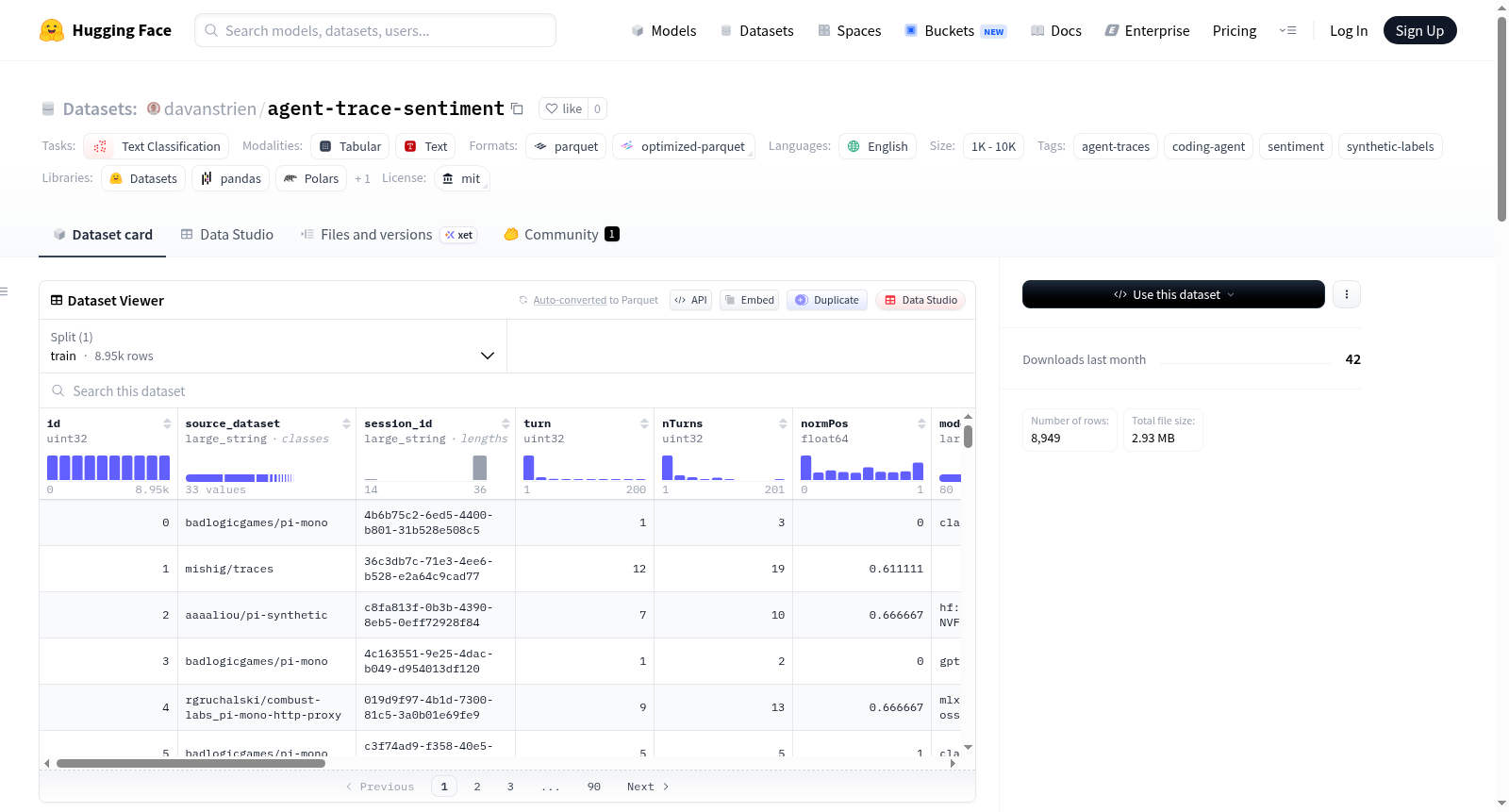1509x812 pixels.
Task: Open the Enterprise page
Action: click(1147, 30)
